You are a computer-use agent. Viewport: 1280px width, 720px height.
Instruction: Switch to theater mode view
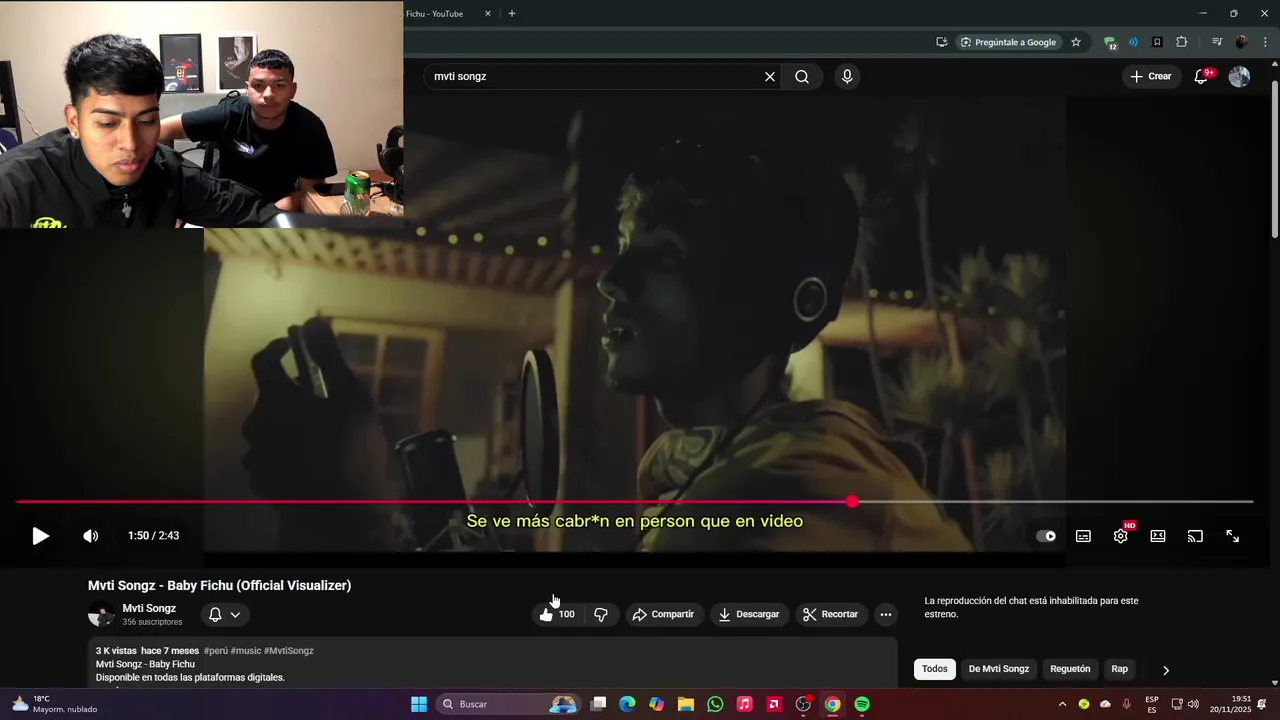pyautogui.click(x=1158, y=536)
